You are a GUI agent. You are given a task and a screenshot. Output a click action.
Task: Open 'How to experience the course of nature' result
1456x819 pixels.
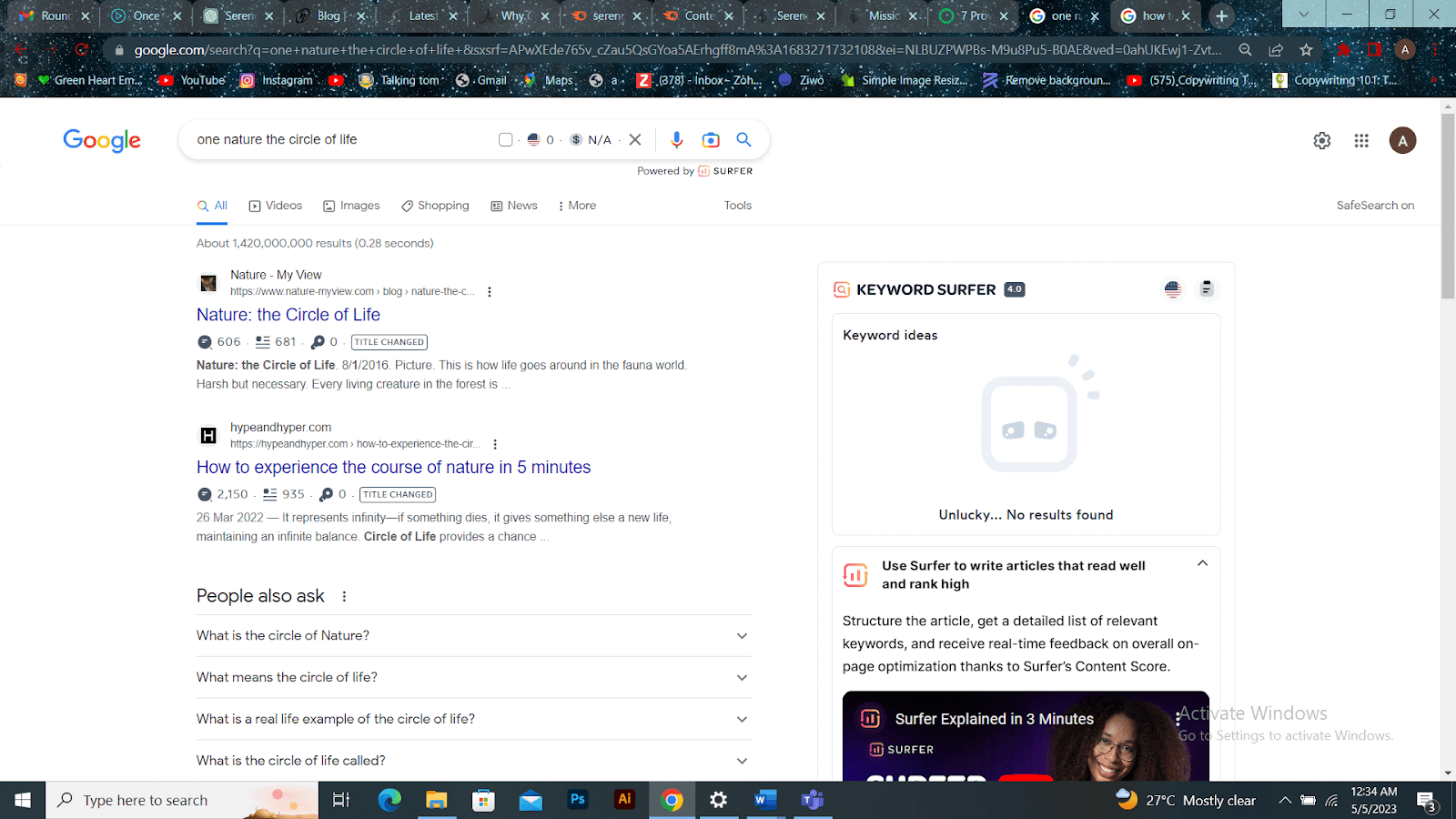pyautogui.click(x=394, y=467)
